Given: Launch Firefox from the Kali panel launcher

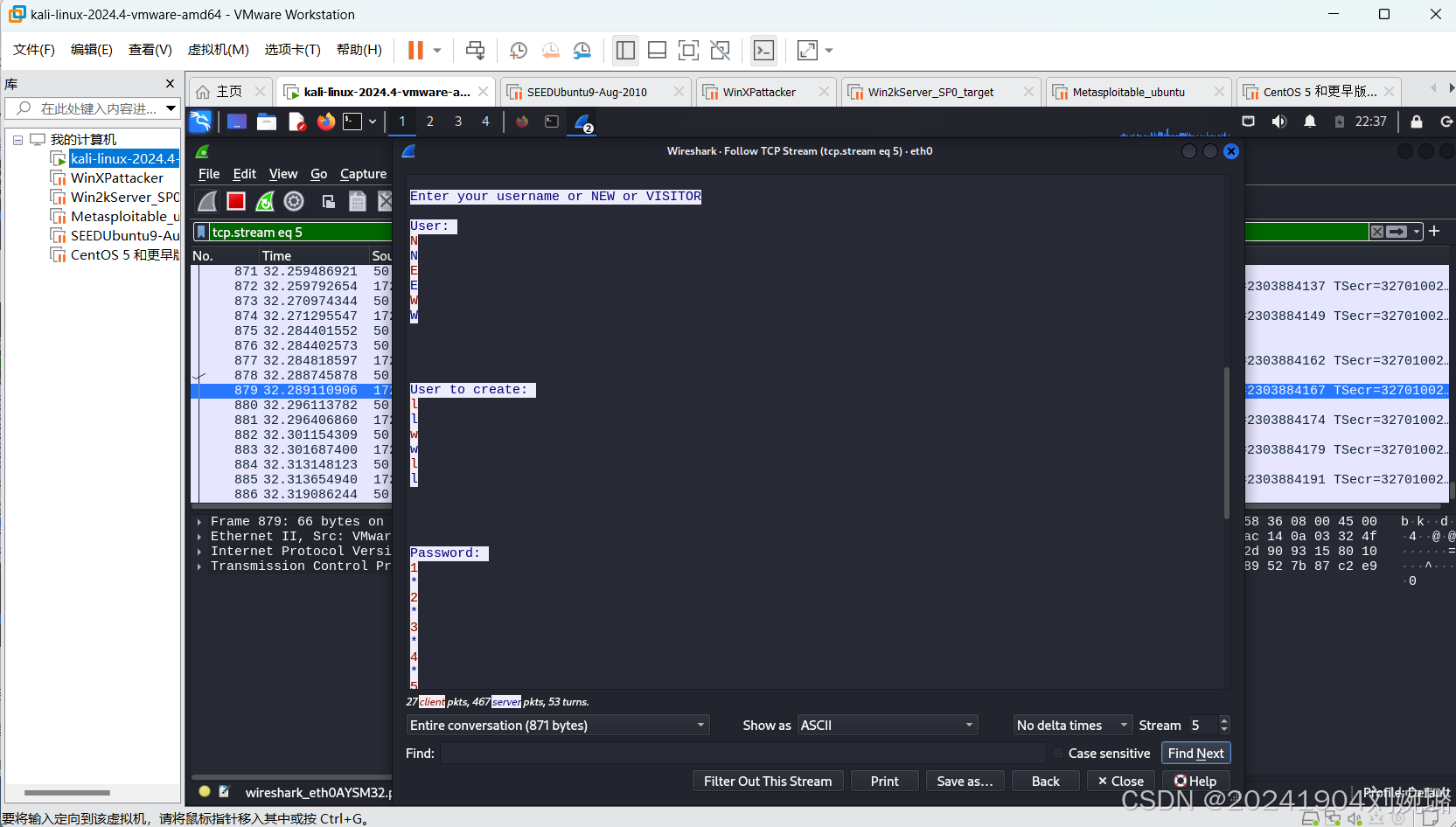Looking at the screenshot, I should 326,122.
